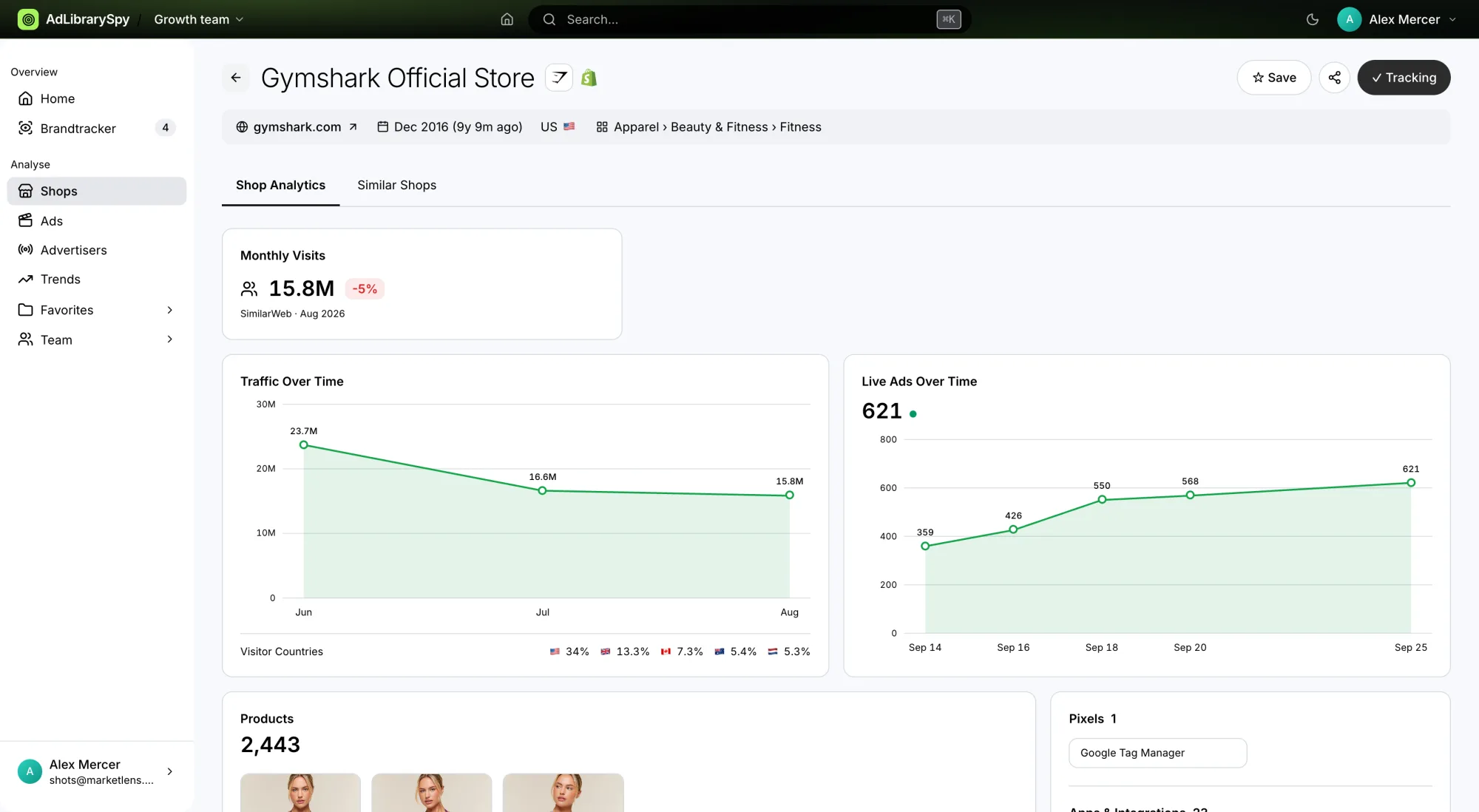Expand the Favorites chevron
This screenshot has height=812, width=1479.
pos(169,310)
